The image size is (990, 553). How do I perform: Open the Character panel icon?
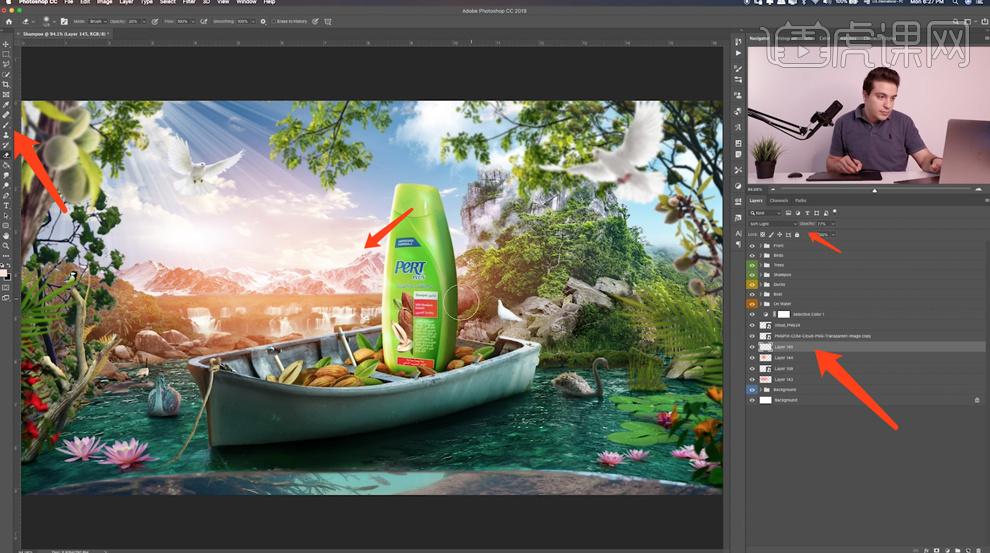[738, 234]
